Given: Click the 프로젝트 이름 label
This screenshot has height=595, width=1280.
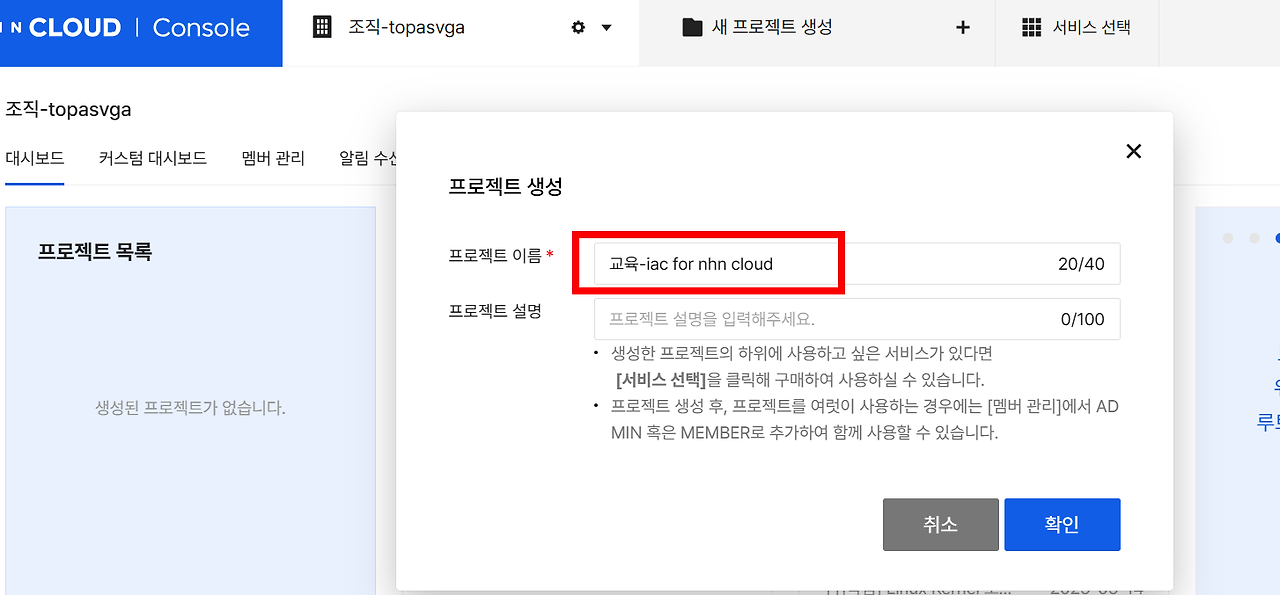Looking at the screenshot, I should [495, 255].
